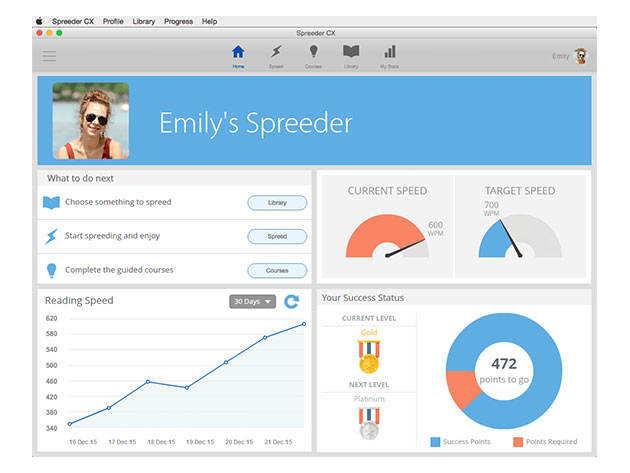Open the hamburger menu icon
Viewport: 630px width, 473px height.
tap(49, 56)
